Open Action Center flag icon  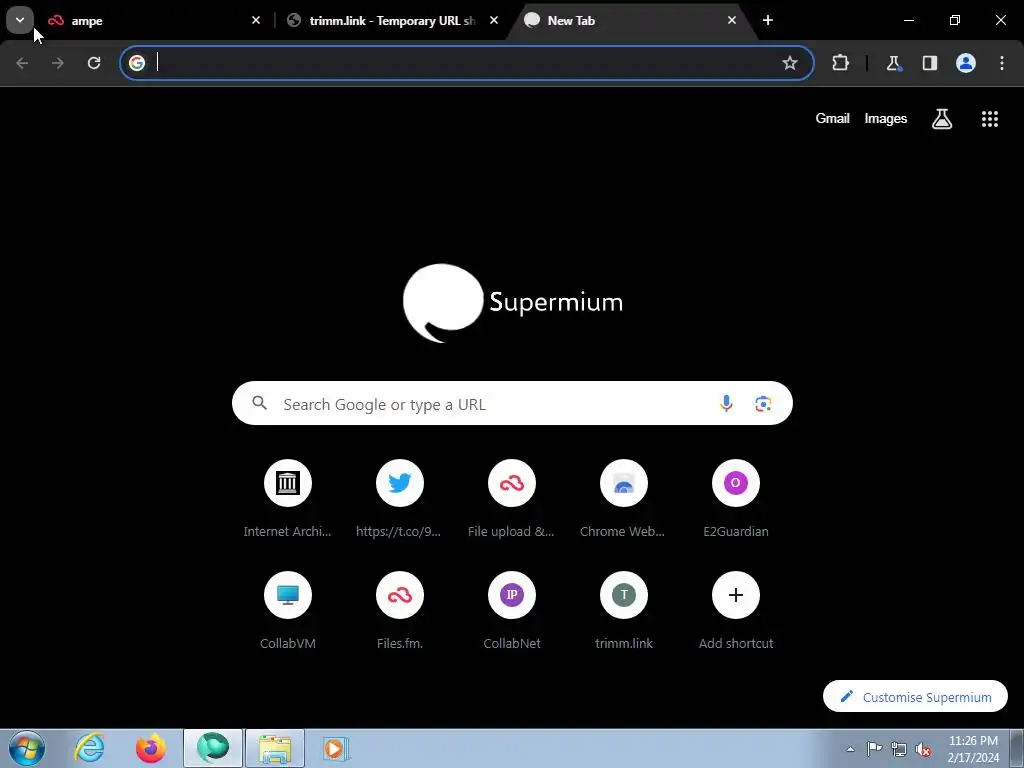click(874, 749)
